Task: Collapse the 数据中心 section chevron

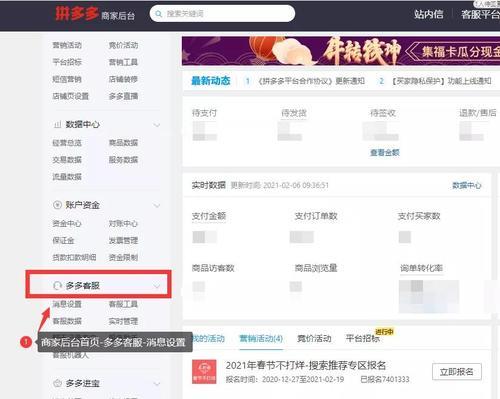Action: pyautogui.click(x=157, y=125)
